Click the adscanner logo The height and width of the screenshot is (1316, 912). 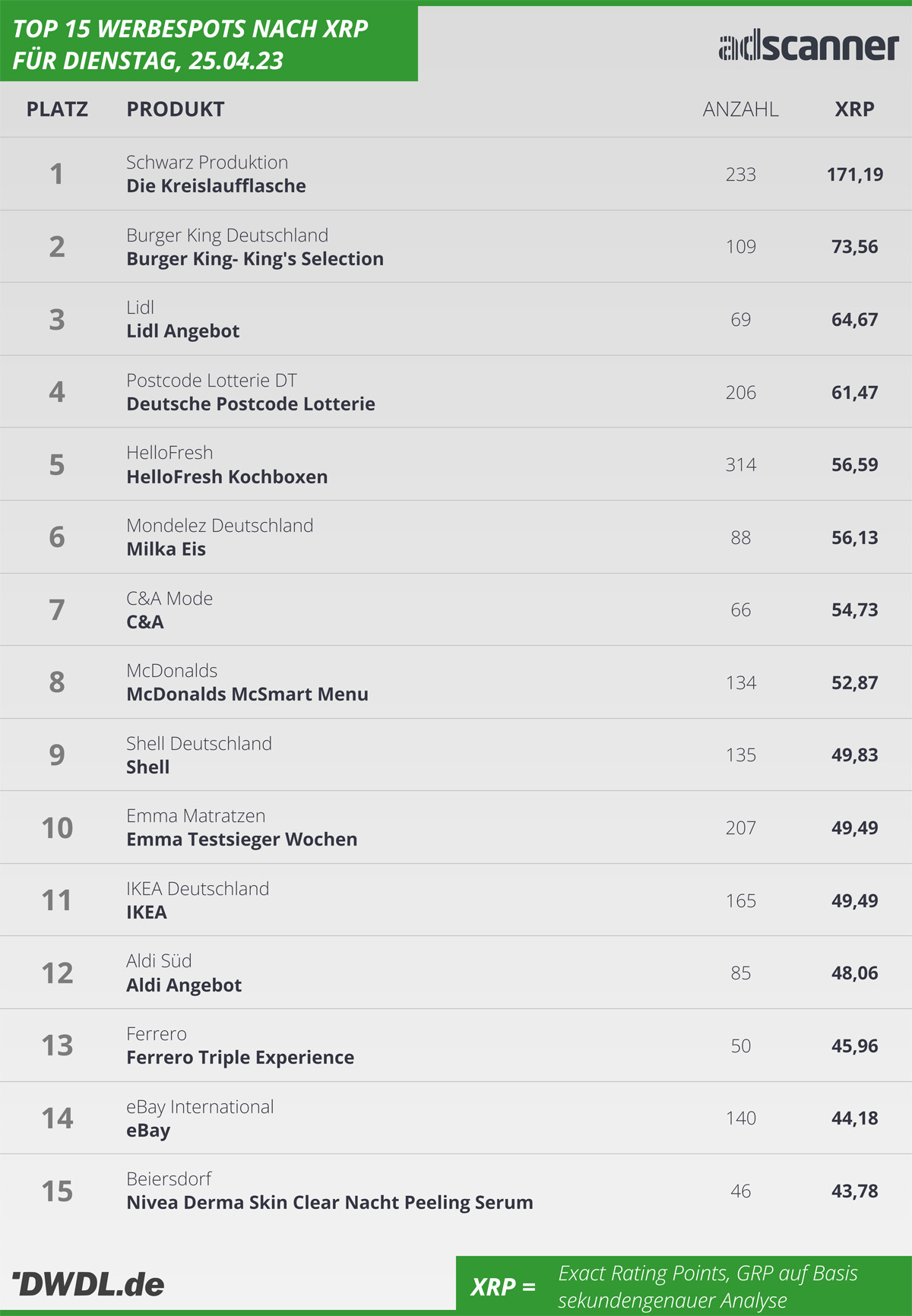(809, 46)
